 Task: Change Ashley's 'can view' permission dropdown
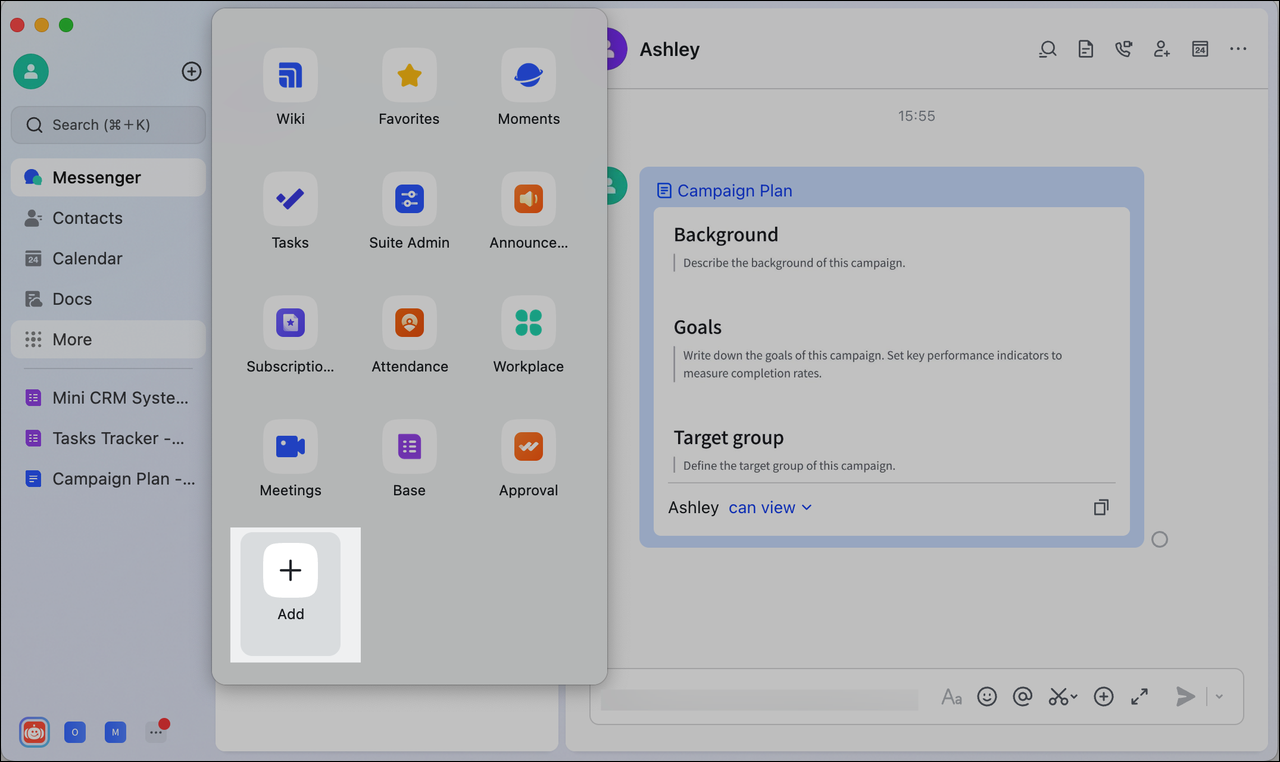[x=770, y=507]
